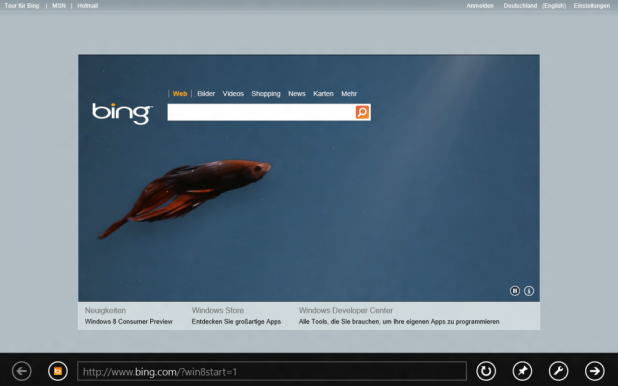Open page tools with the wrench icon
The width and height of the screenshot is (618, 386).
pos(558,371)
